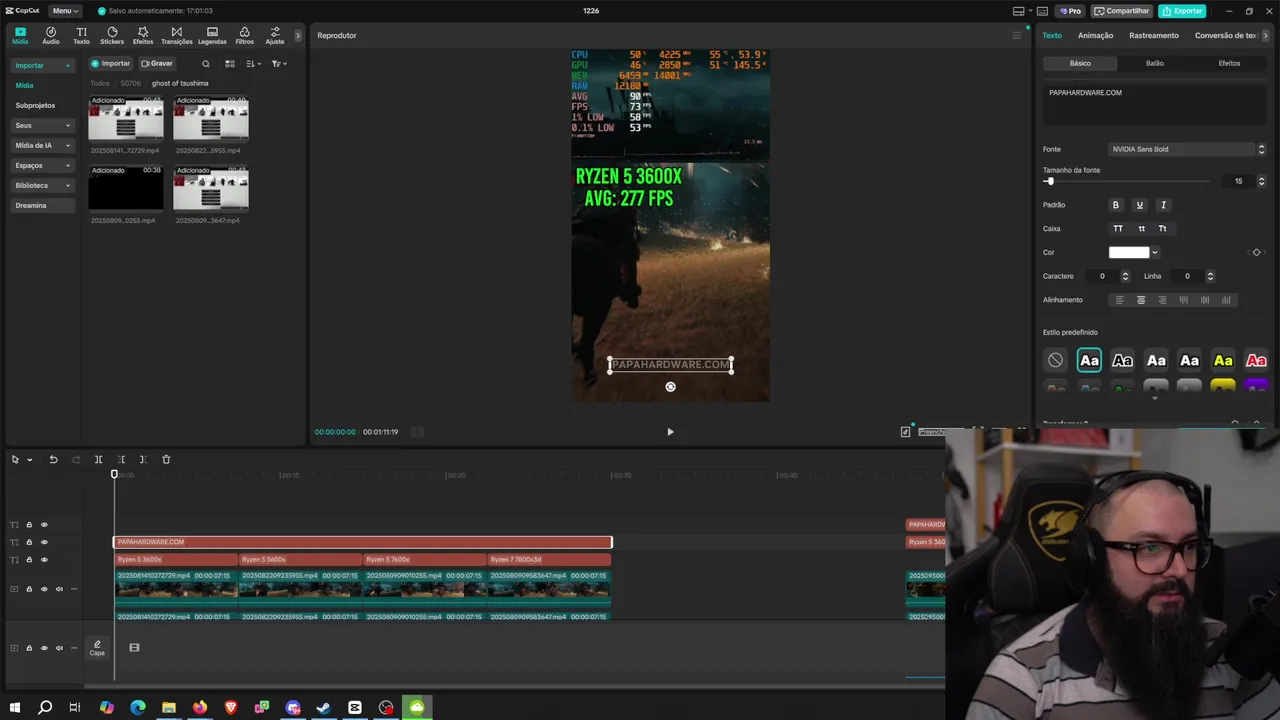Image resolution: width=1280 pixels, height=720 pixels.
Task: Open the Stickers panel
Action: click(112, 36)
